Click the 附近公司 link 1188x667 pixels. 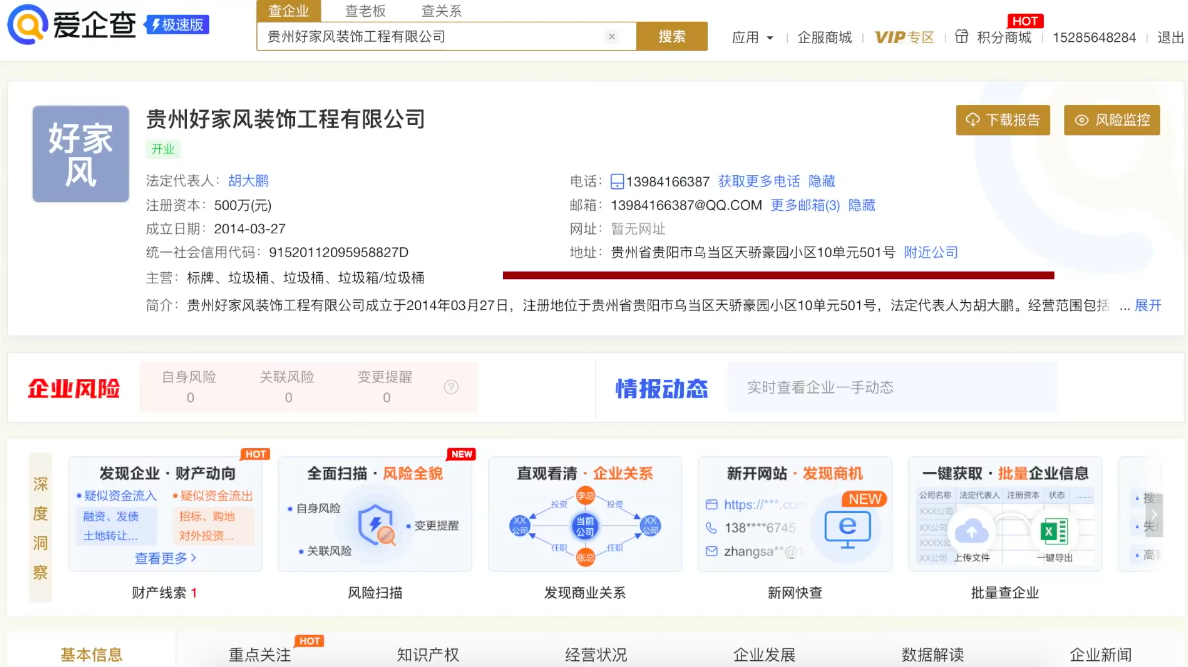[x=931, y=252]
